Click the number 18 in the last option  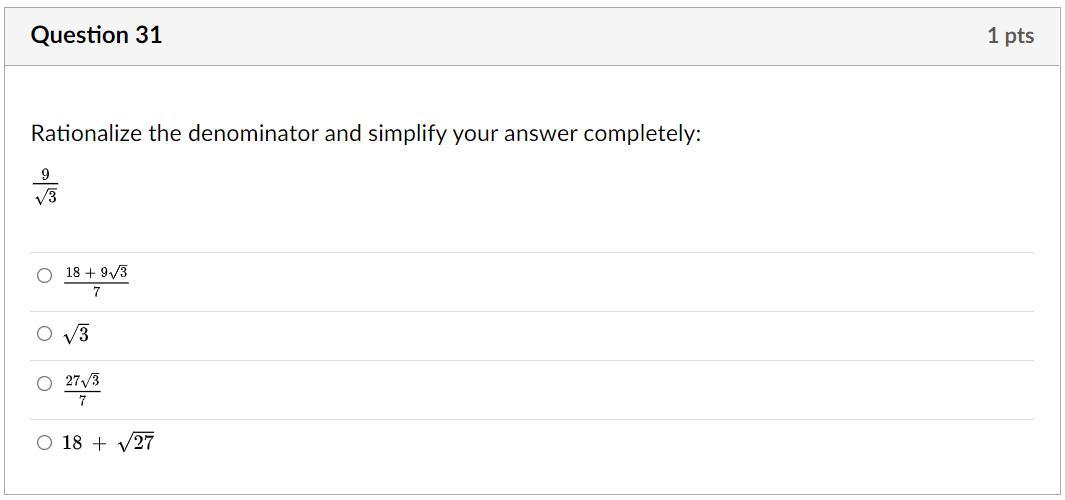(x=72, y=443)
